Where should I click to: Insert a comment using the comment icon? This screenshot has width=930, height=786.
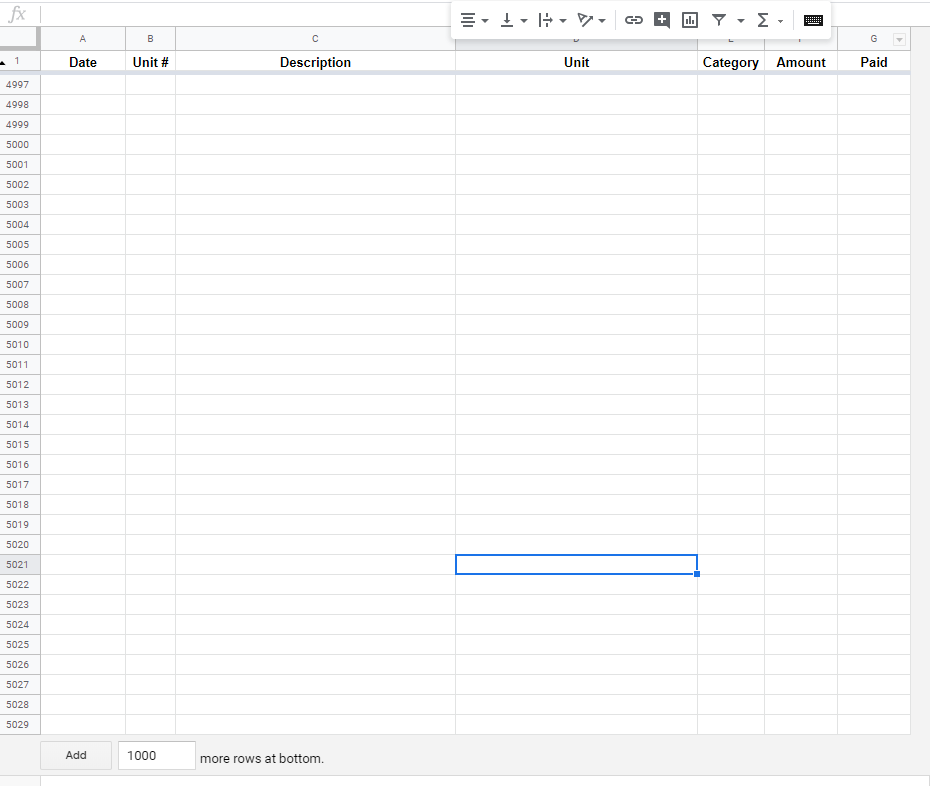[661, 19]
